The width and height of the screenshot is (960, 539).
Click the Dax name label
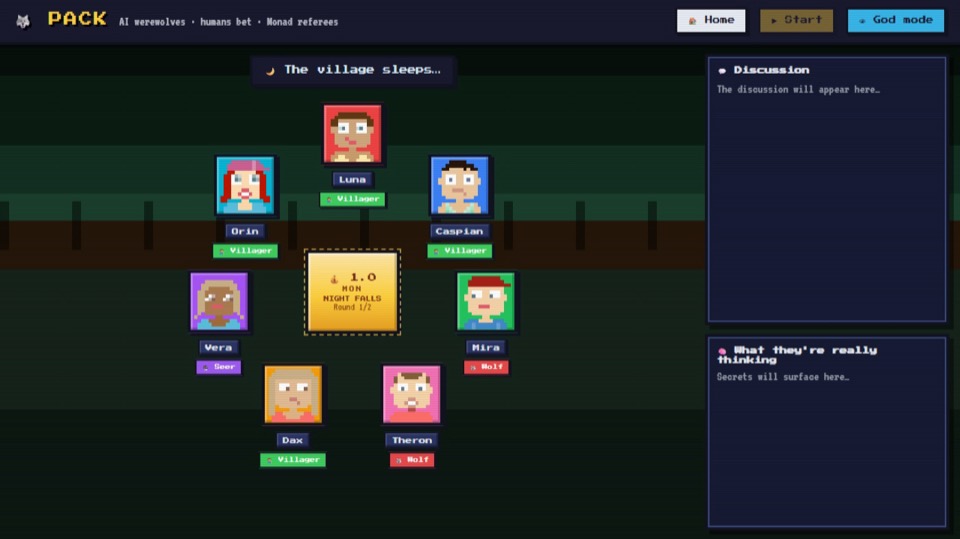293,440
